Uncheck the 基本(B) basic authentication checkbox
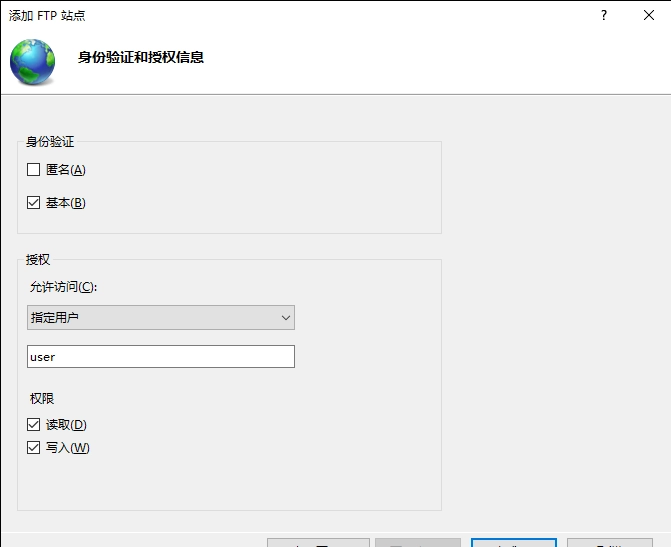 pos(33,202)
